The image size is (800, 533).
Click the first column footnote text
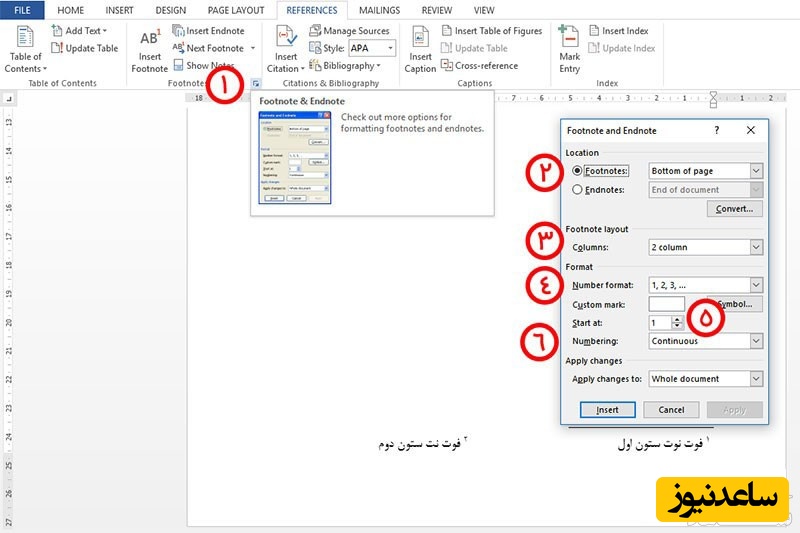(663, 443)
